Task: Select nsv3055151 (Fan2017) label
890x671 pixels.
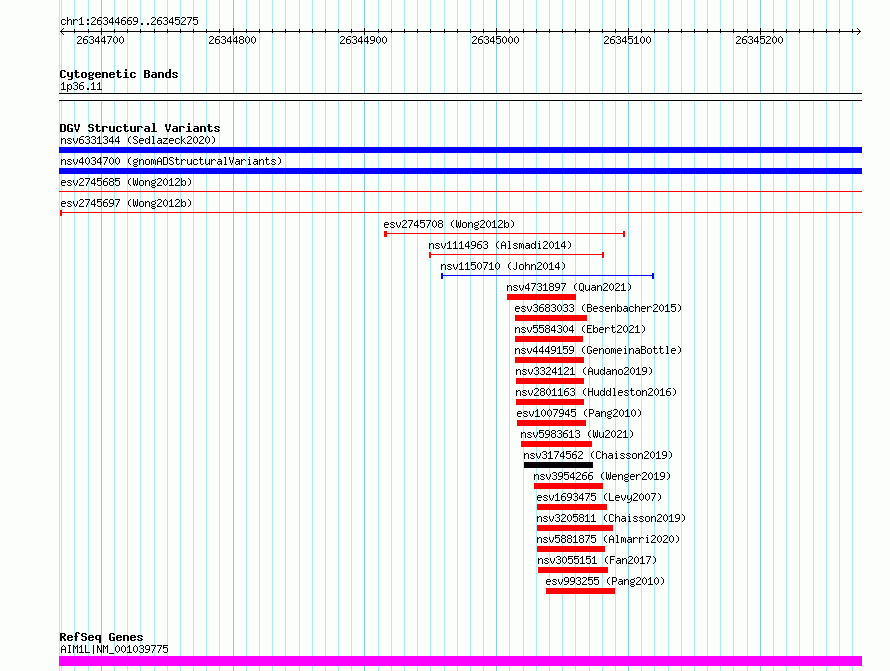Action: [597, 560]
